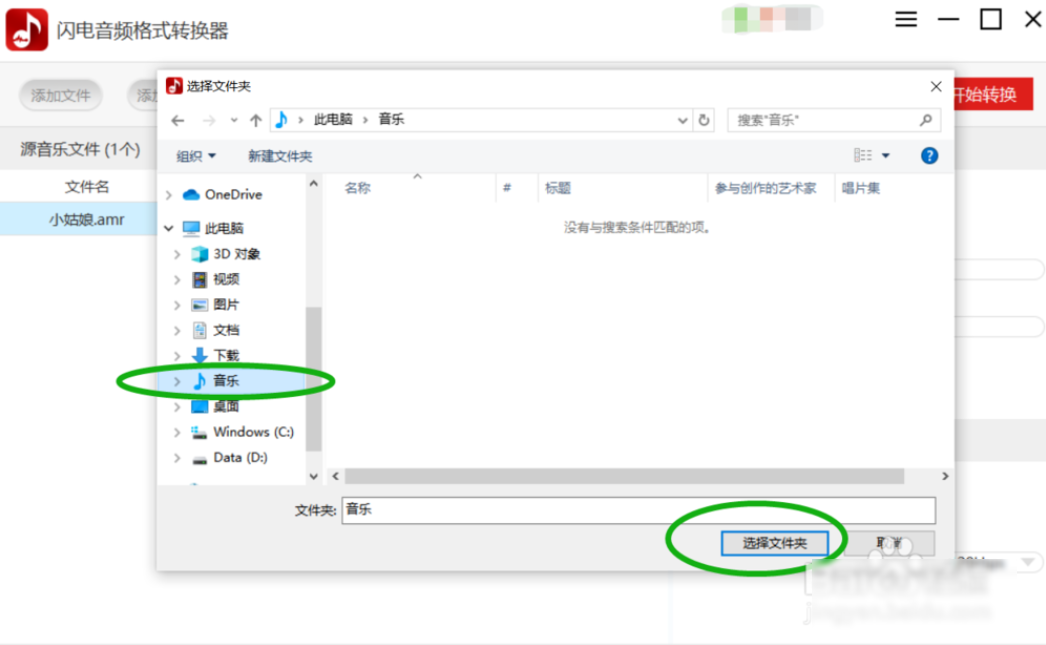Image resolution: width=1046 pixels, height=645 pixels.
Task: Open the help question mark icon
Action: [929, 156]
